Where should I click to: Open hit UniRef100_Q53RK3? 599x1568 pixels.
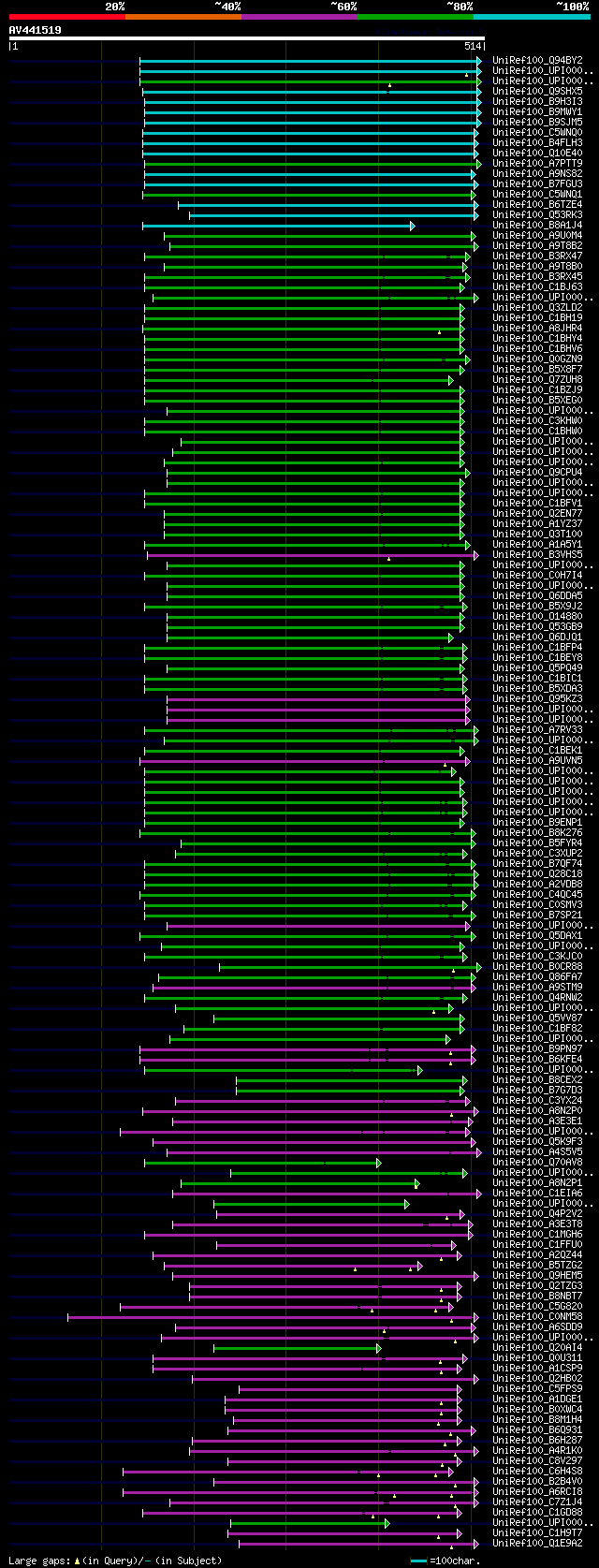pyautogui.click(x=537, y=214)
